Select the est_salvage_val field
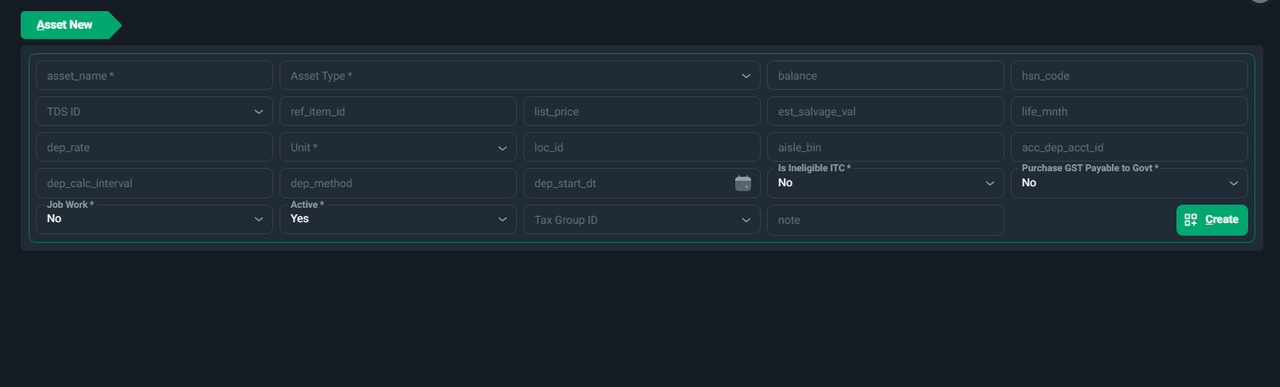The image size is (1280, 387). pyautogui.click(x=886, y=112)
